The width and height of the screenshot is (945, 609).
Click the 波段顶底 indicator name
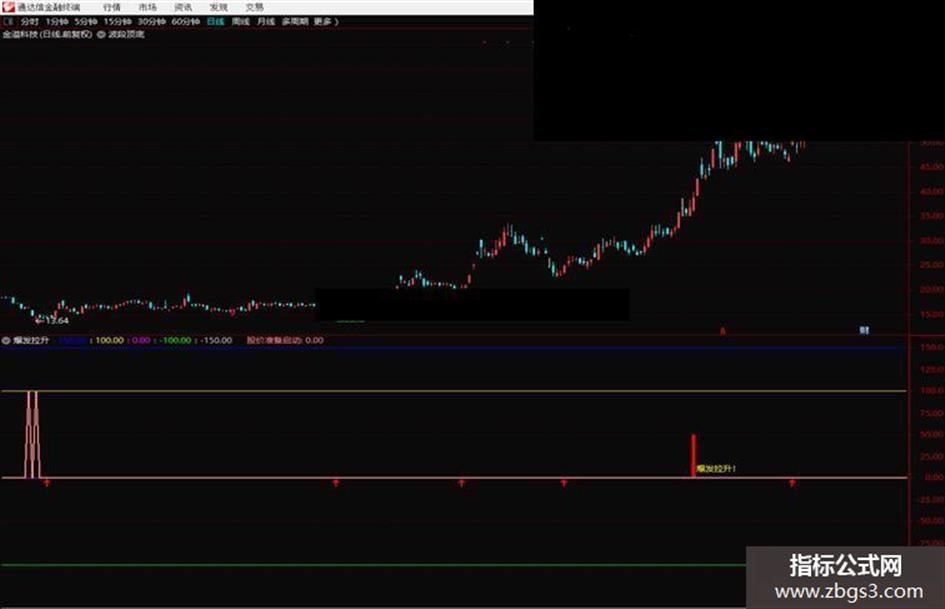tap(126, 34)
